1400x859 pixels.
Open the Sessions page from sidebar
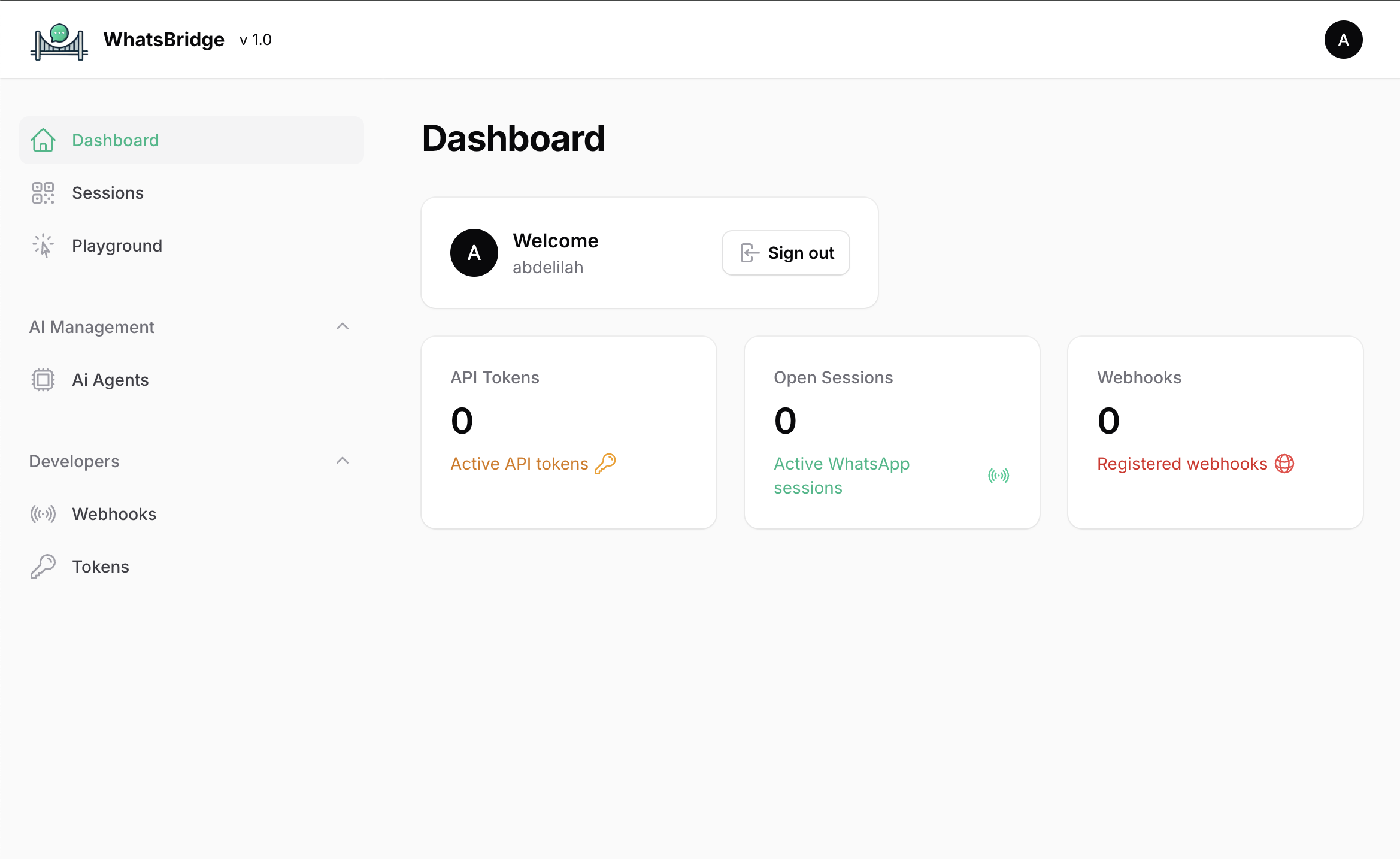tap(108, 192)
